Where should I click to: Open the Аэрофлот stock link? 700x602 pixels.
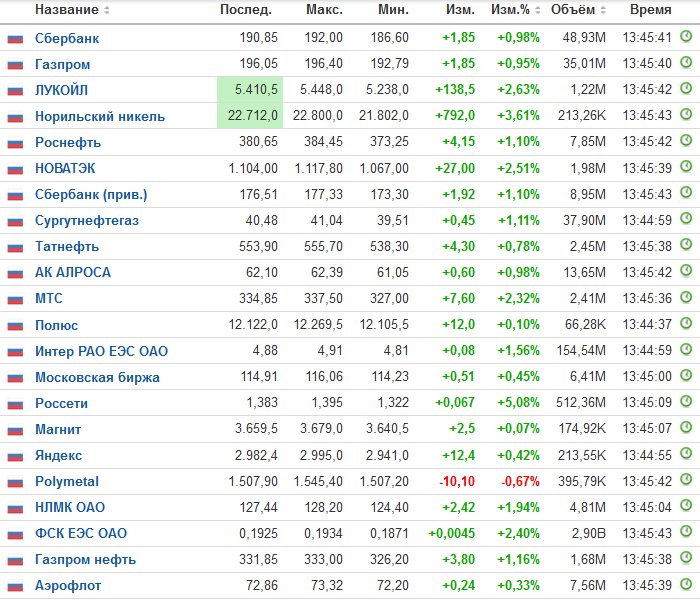(x=68, y=585)
